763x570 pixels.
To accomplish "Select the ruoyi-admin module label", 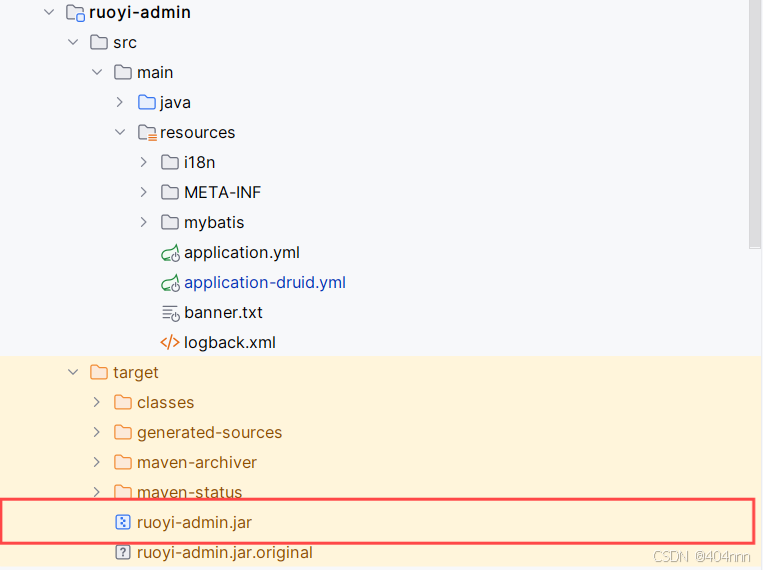I will 140,13.
